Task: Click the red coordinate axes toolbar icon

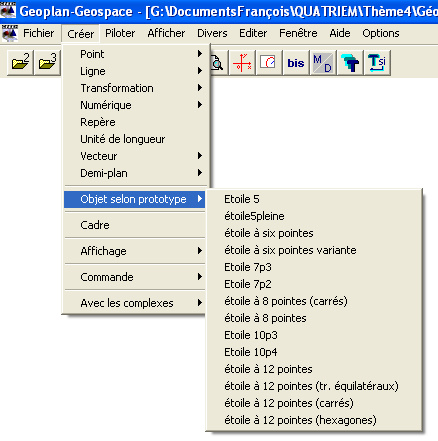Action: tap(242, 62)
